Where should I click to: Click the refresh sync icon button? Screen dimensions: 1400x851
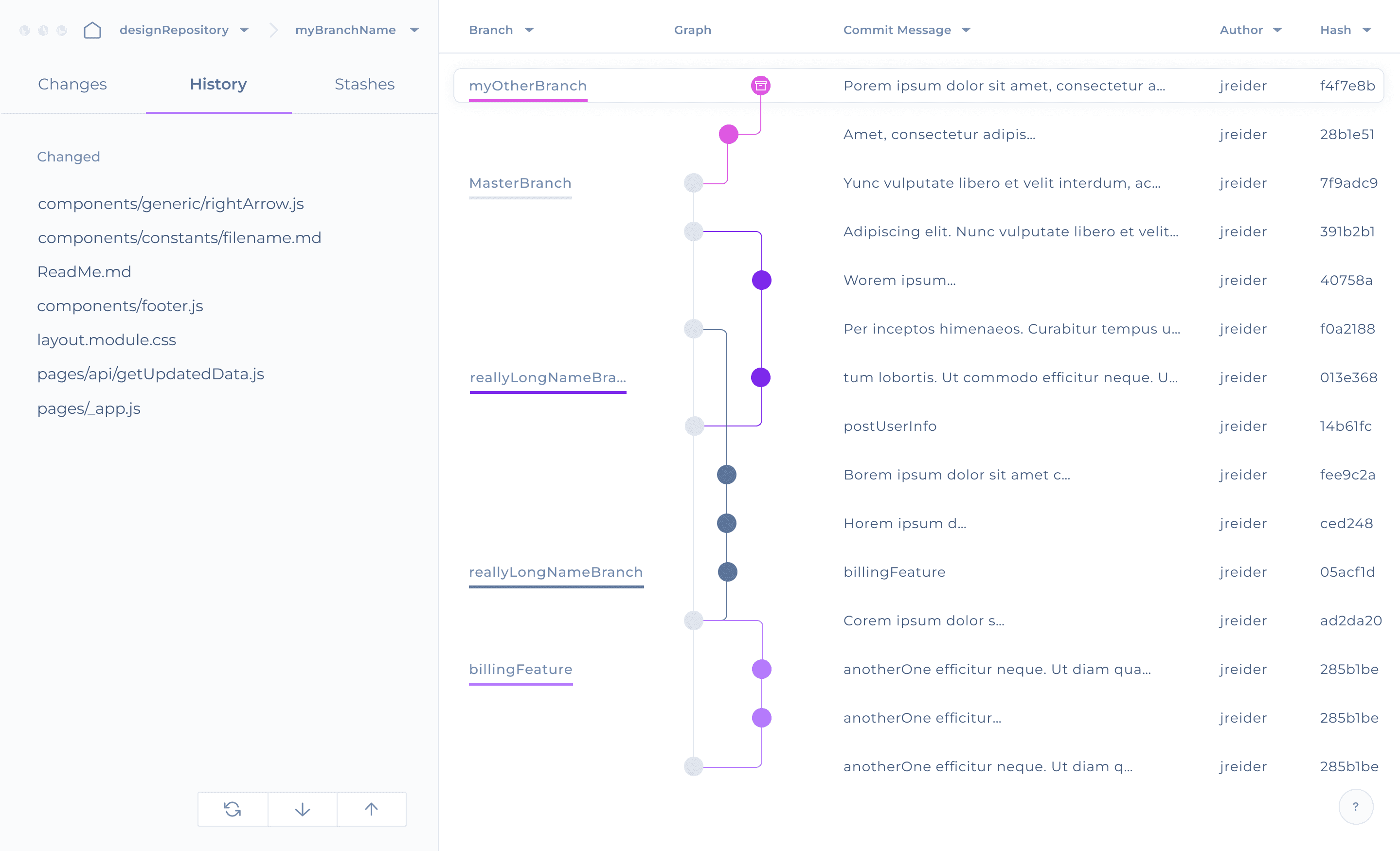coord(233,809)
